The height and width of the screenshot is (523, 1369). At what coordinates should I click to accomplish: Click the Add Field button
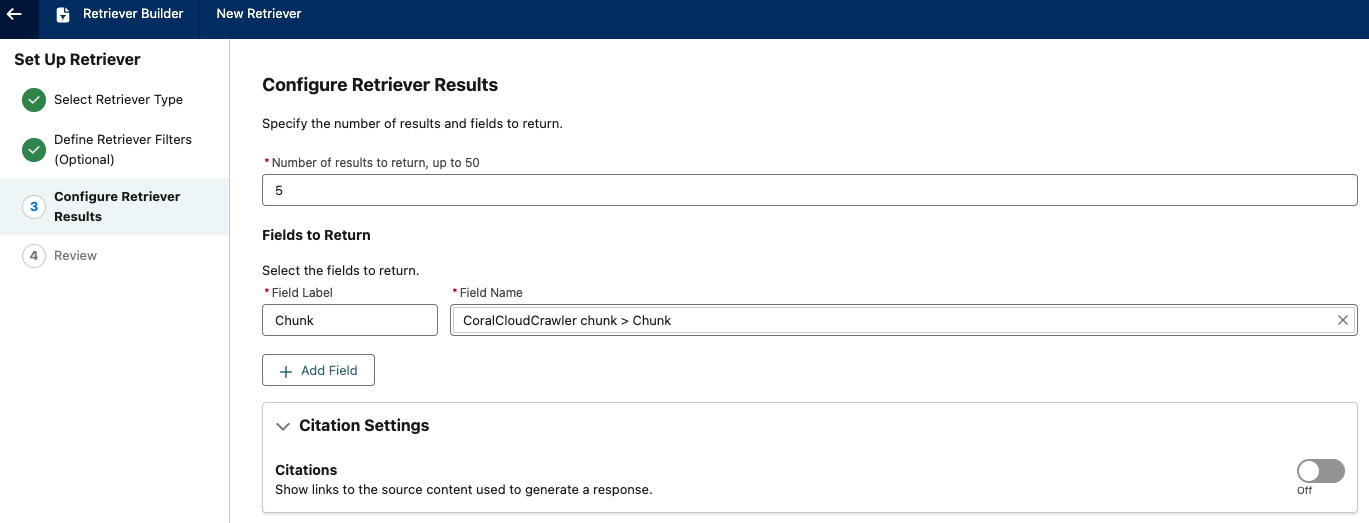(318, 371)
